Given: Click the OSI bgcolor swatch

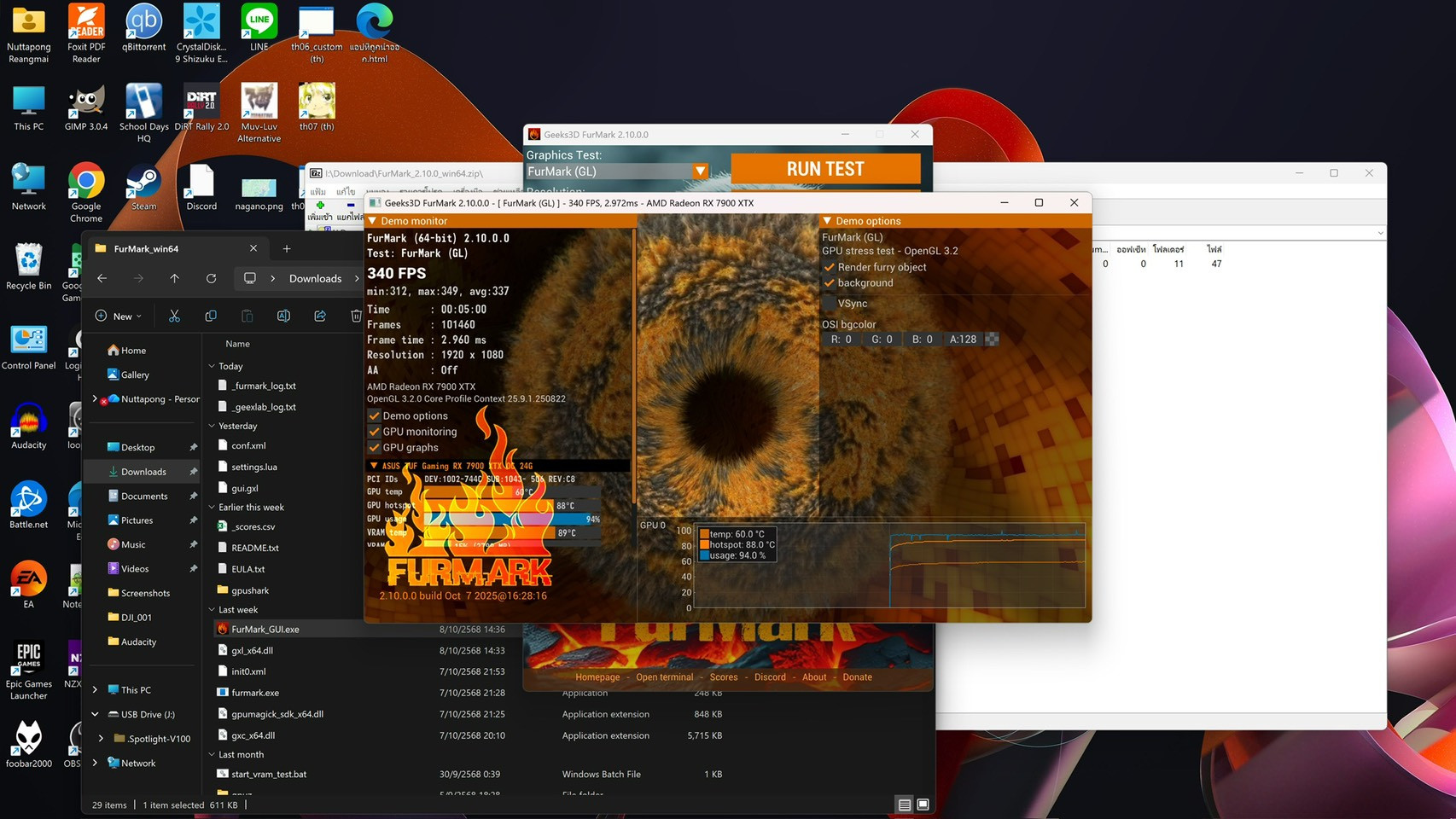Looking at the screenshot, I should [992, 340].
